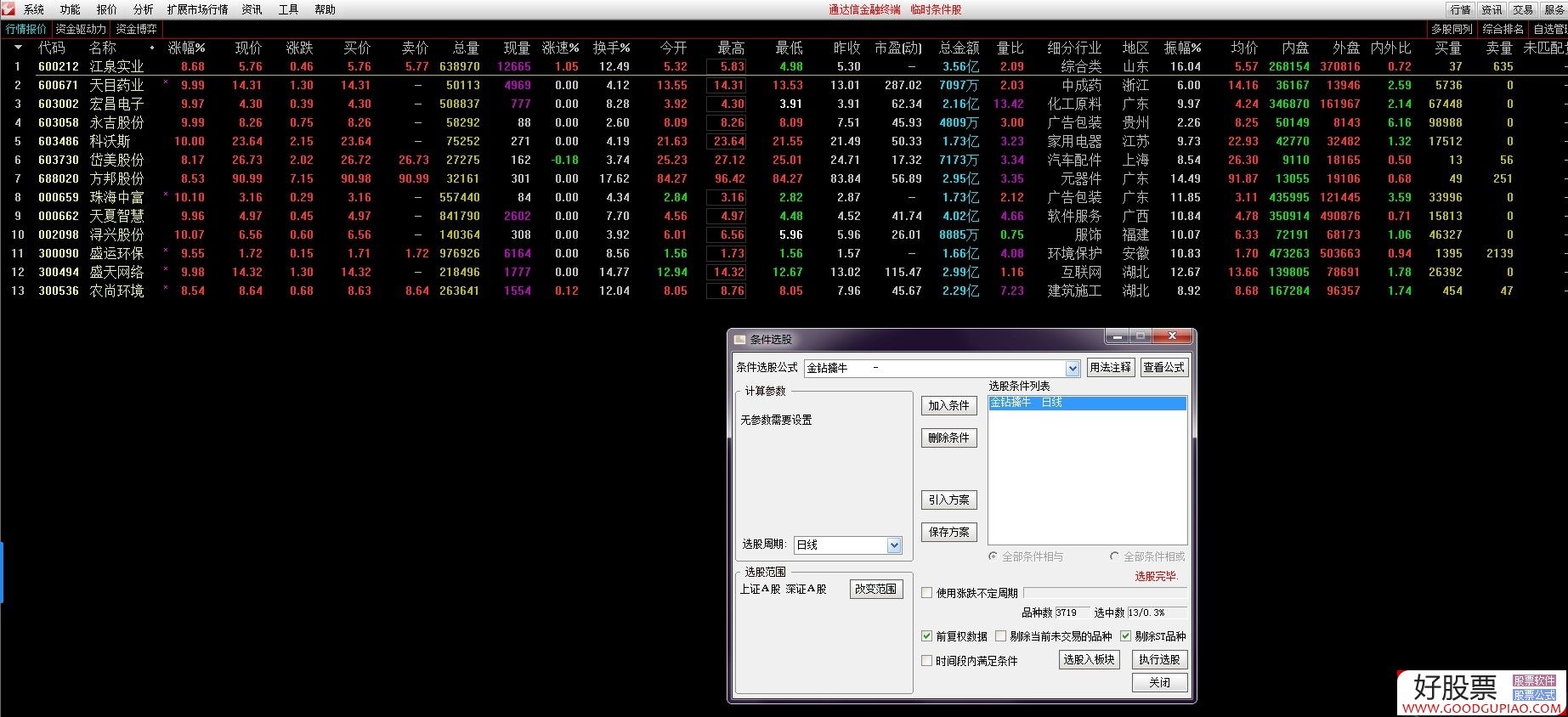
Task: Open the 分析 menu
Action: click(144, 9)
